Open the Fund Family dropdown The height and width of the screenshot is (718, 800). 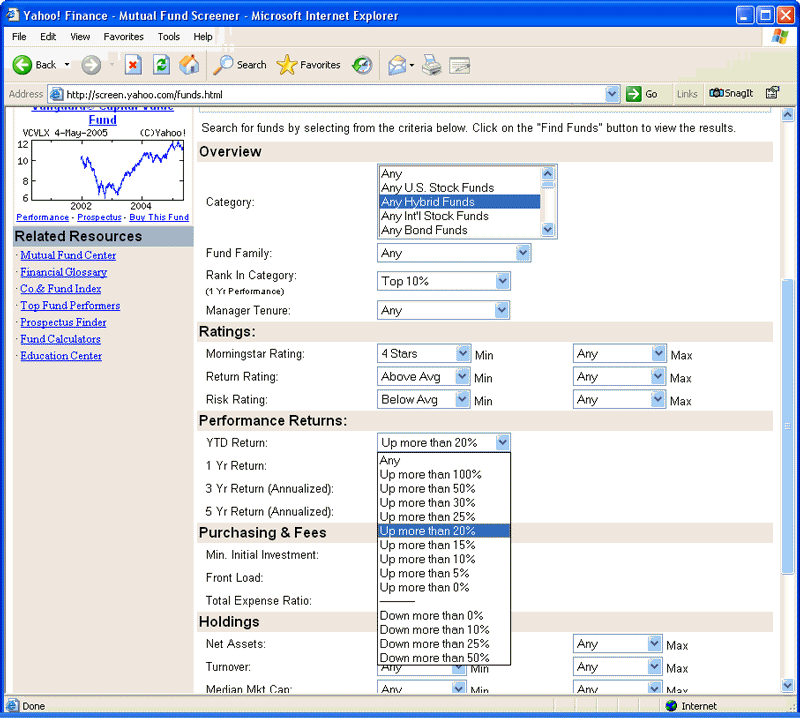(x=522, y=253)
